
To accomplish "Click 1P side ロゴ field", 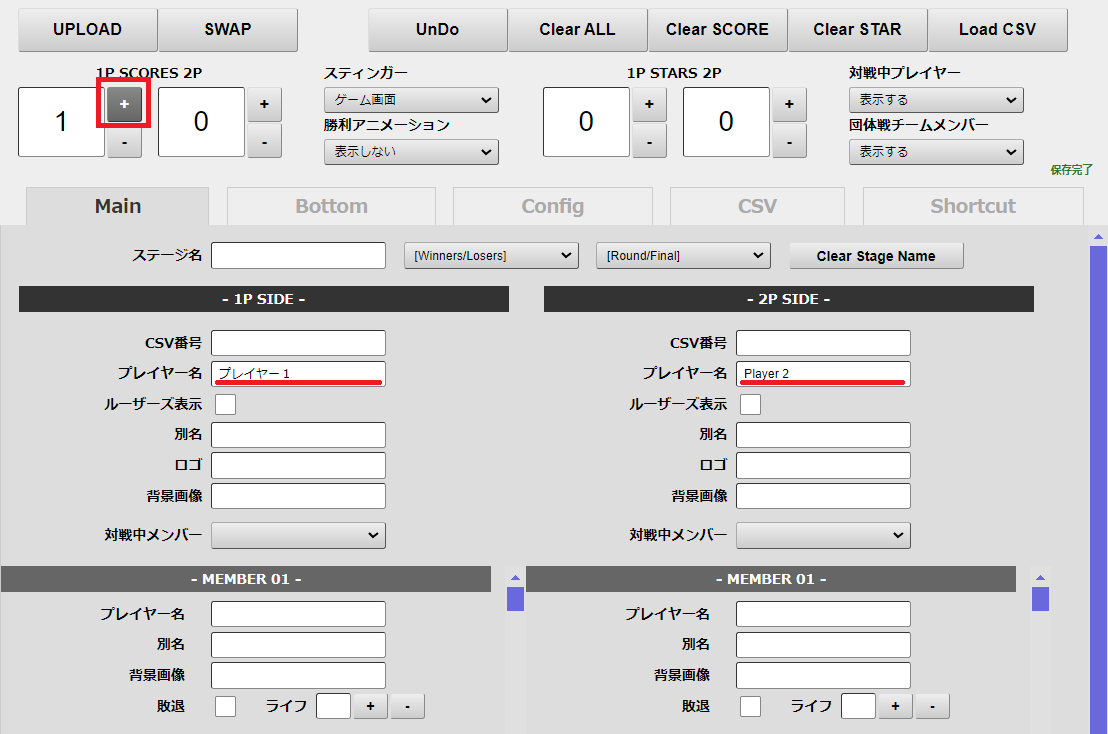I will (298, 466).
